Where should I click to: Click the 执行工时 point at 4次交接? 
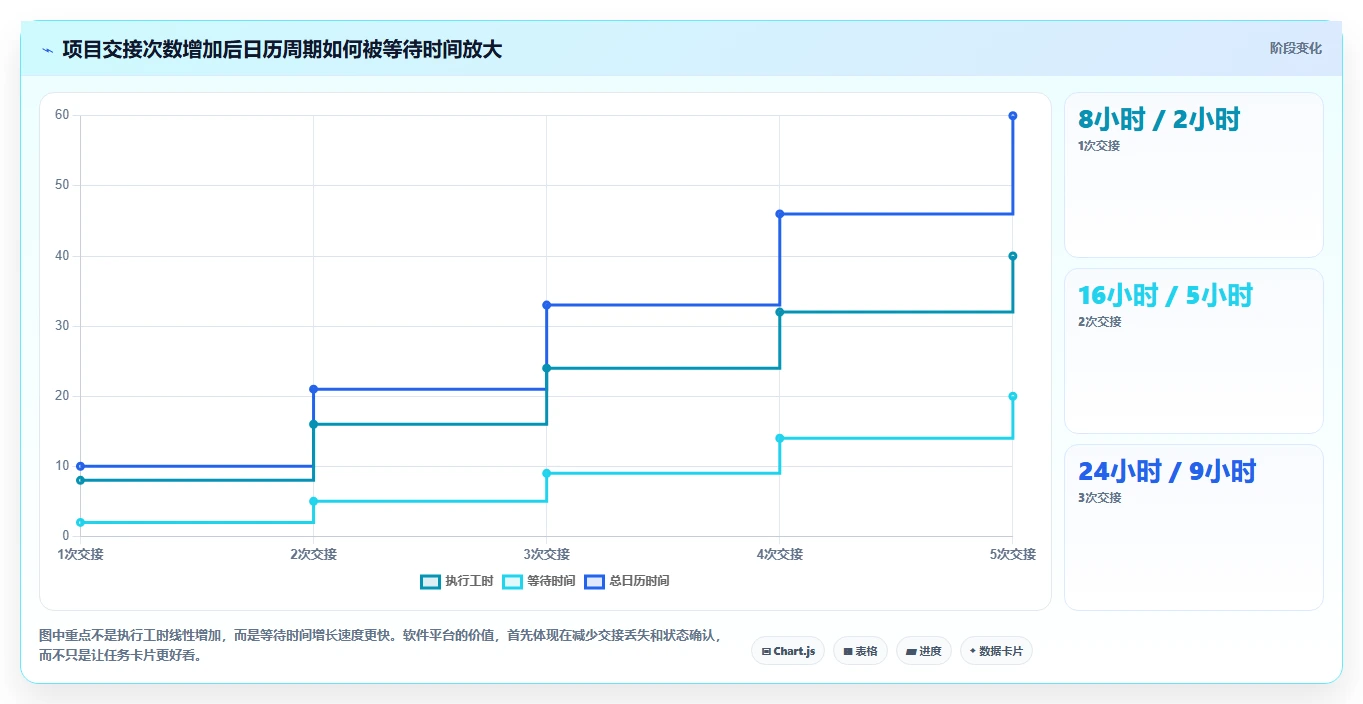pos(780,312)
